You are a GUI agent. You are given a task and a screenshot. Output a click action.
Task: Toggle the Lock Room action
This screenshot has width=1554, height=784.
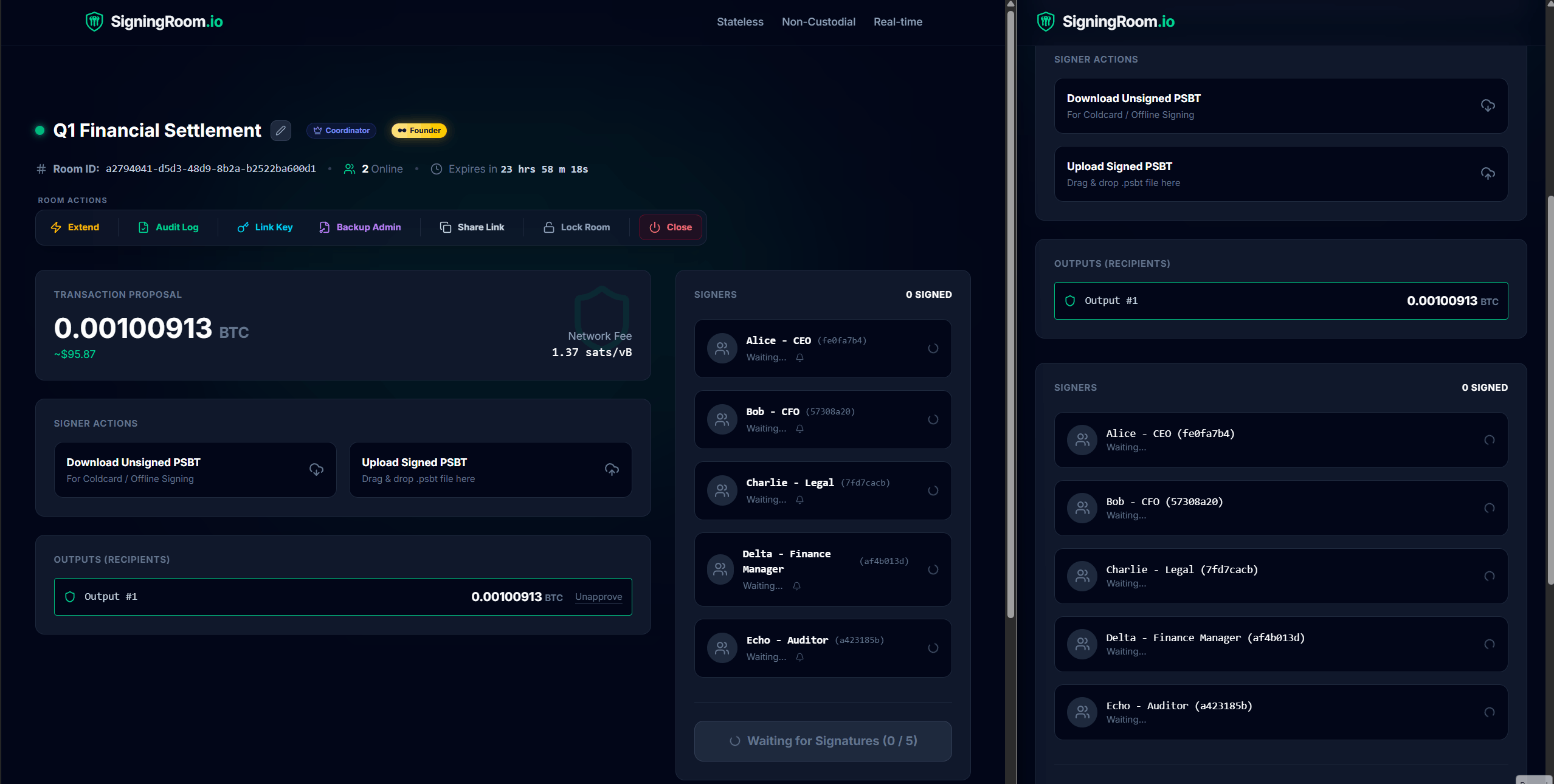(576, 227)
